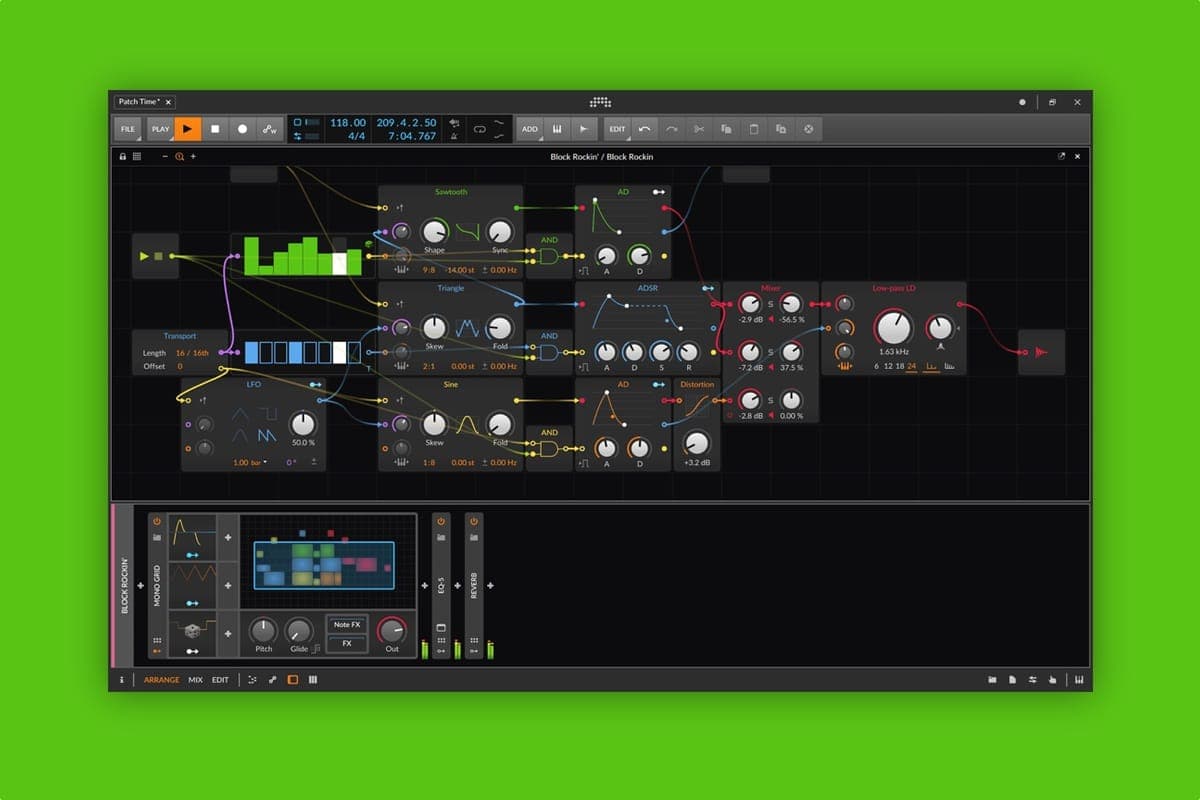Click the paste clipboard icon

click(x=754, y=129)
